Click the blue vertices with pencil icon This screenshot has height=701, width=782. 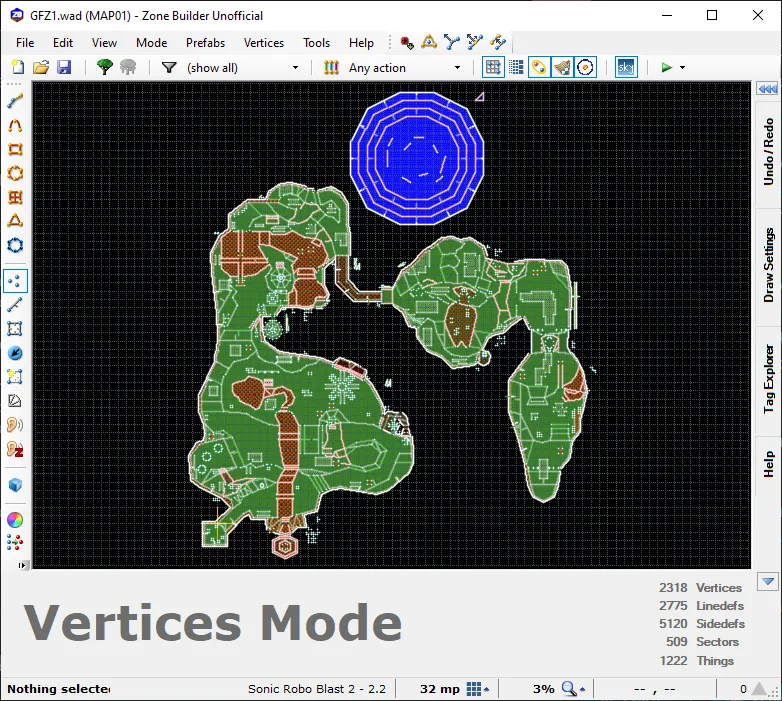[x=475, y=42]
